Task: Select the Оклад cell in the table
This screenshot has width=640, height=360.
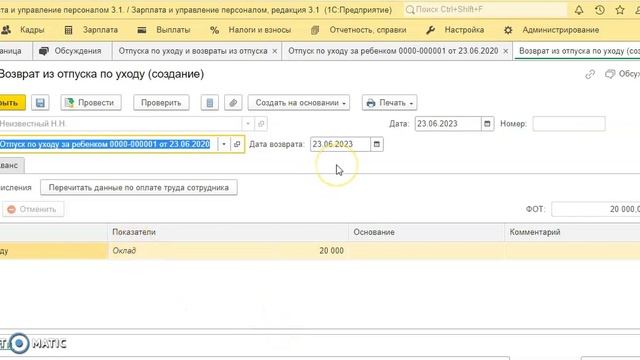Action: (x=124, y=251)
